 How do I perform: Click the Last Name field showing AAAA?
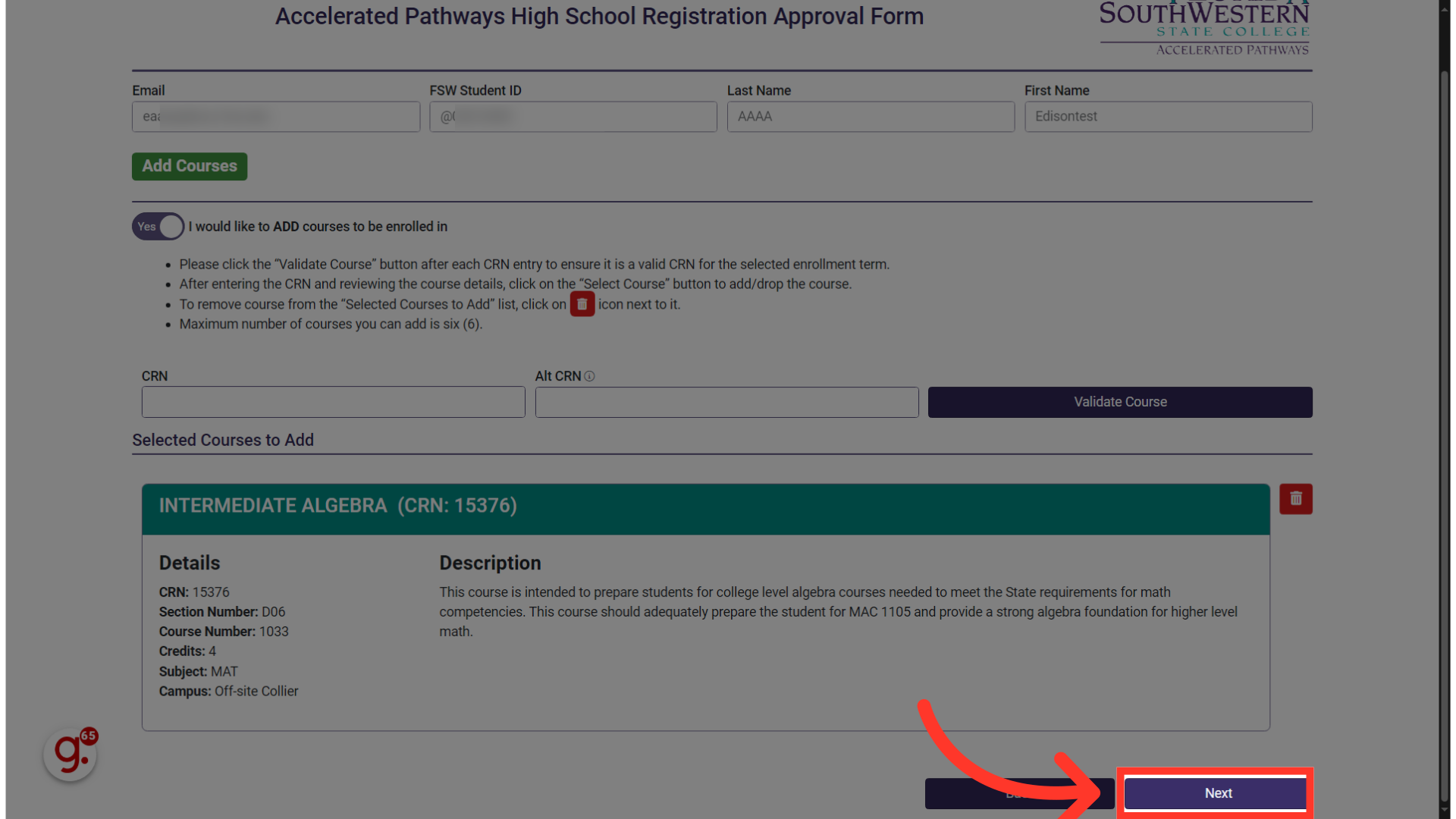click(x=870, y=116)
